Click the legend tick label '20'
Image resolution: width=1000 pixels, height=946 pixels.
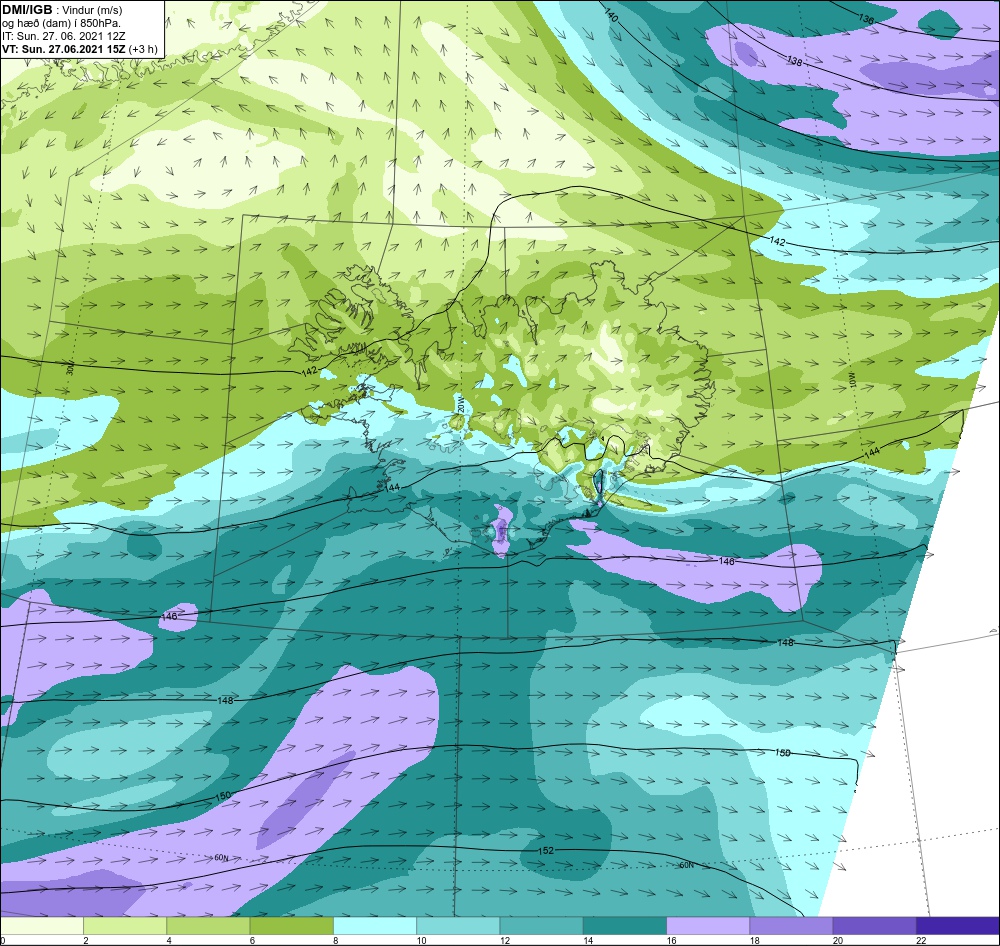837,940
